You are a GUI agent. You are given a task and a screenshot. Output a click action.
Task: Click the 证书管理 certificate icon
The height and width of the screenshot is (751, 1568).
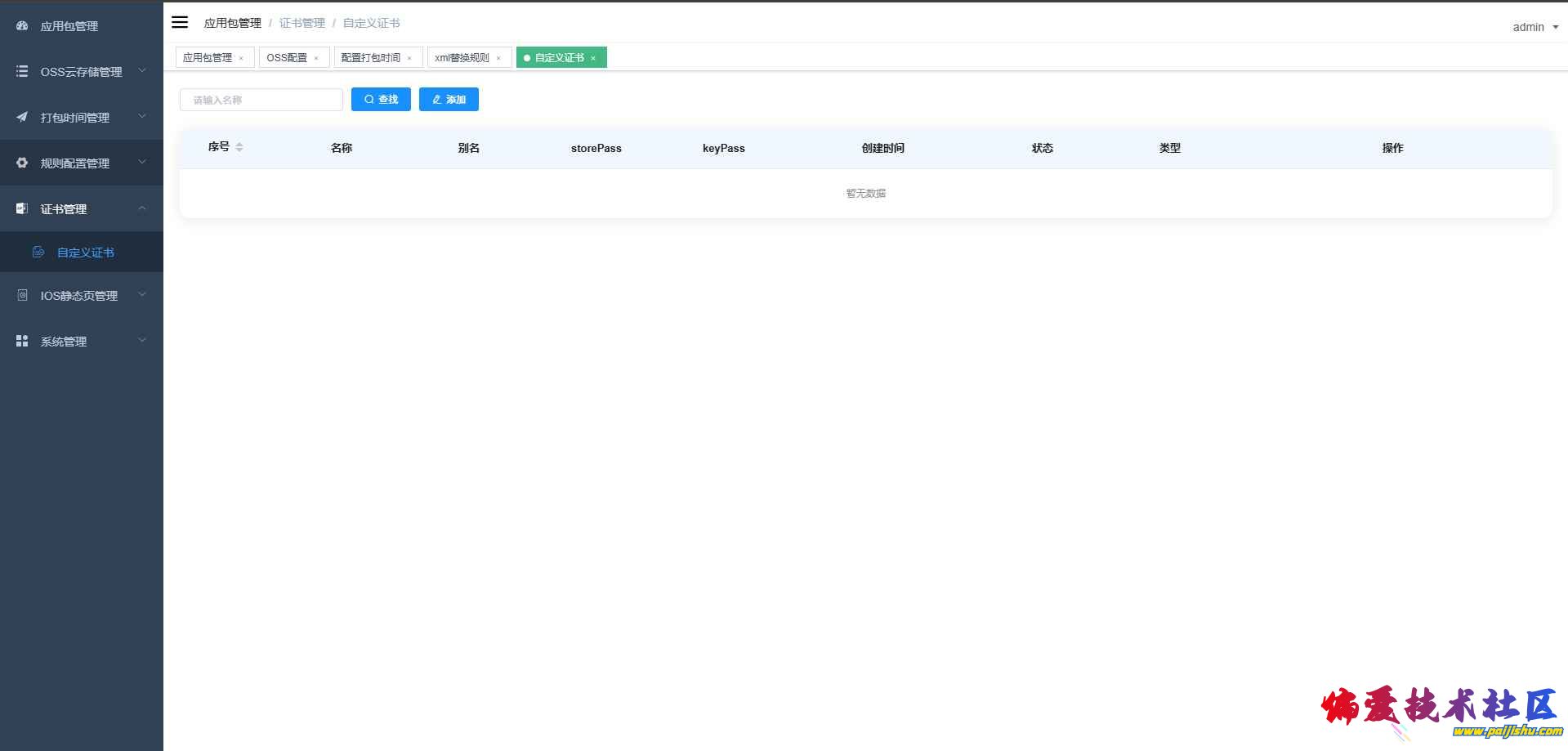[22, 208]
